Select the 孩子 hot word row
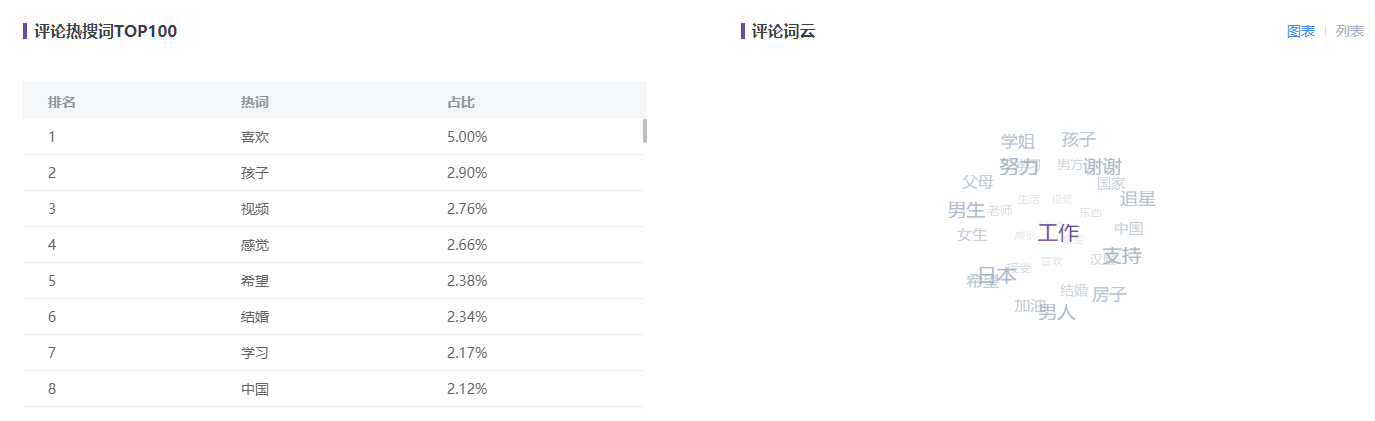Viewport: 1375px width, 421px height. click(333, 173)
